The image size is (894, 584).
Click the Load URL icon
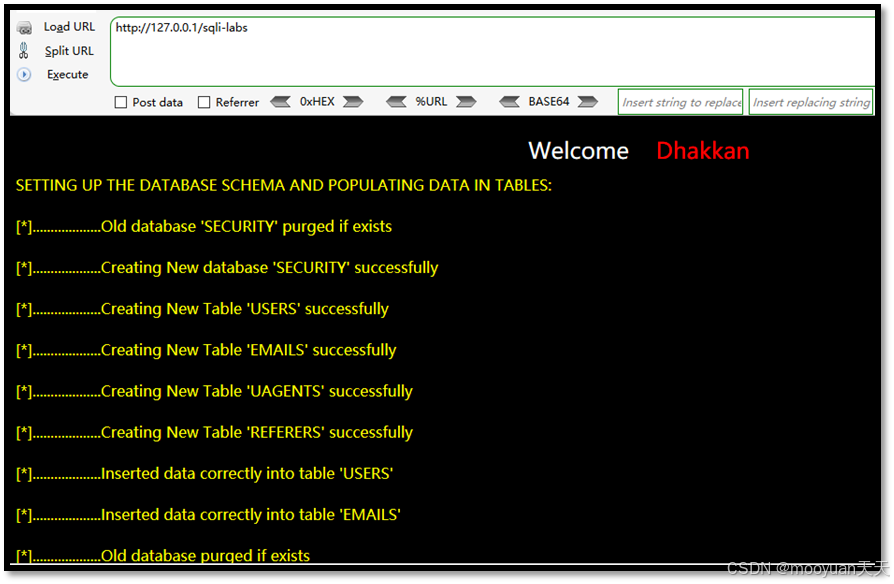point(25,27)
